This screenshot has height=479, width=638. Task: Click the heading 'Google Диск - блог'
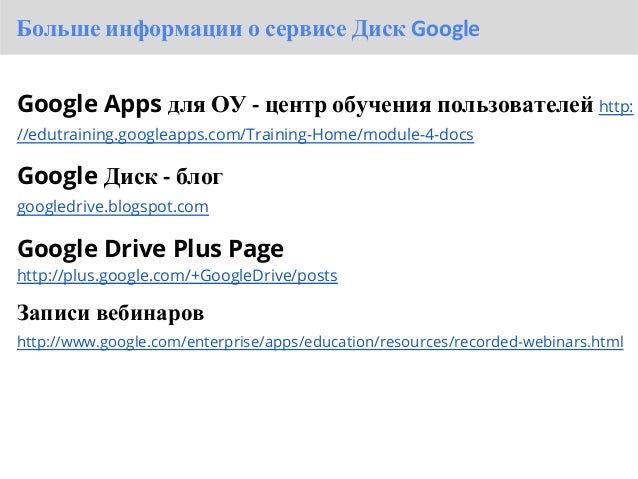coord(120,176)
